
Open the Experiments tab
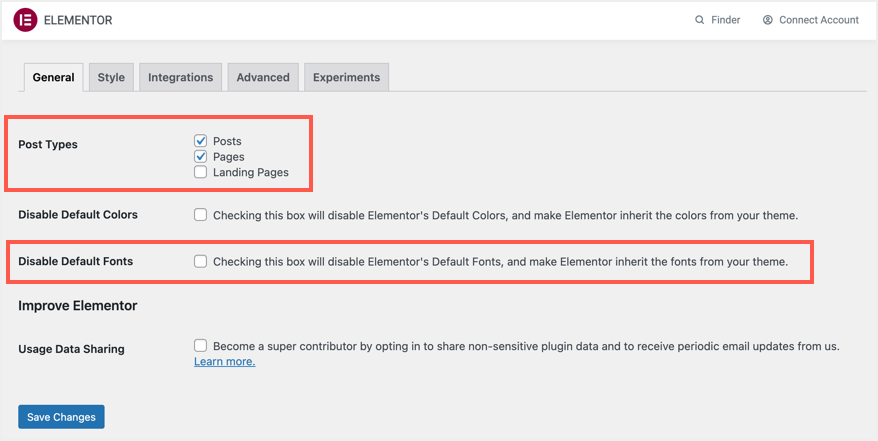346,77
